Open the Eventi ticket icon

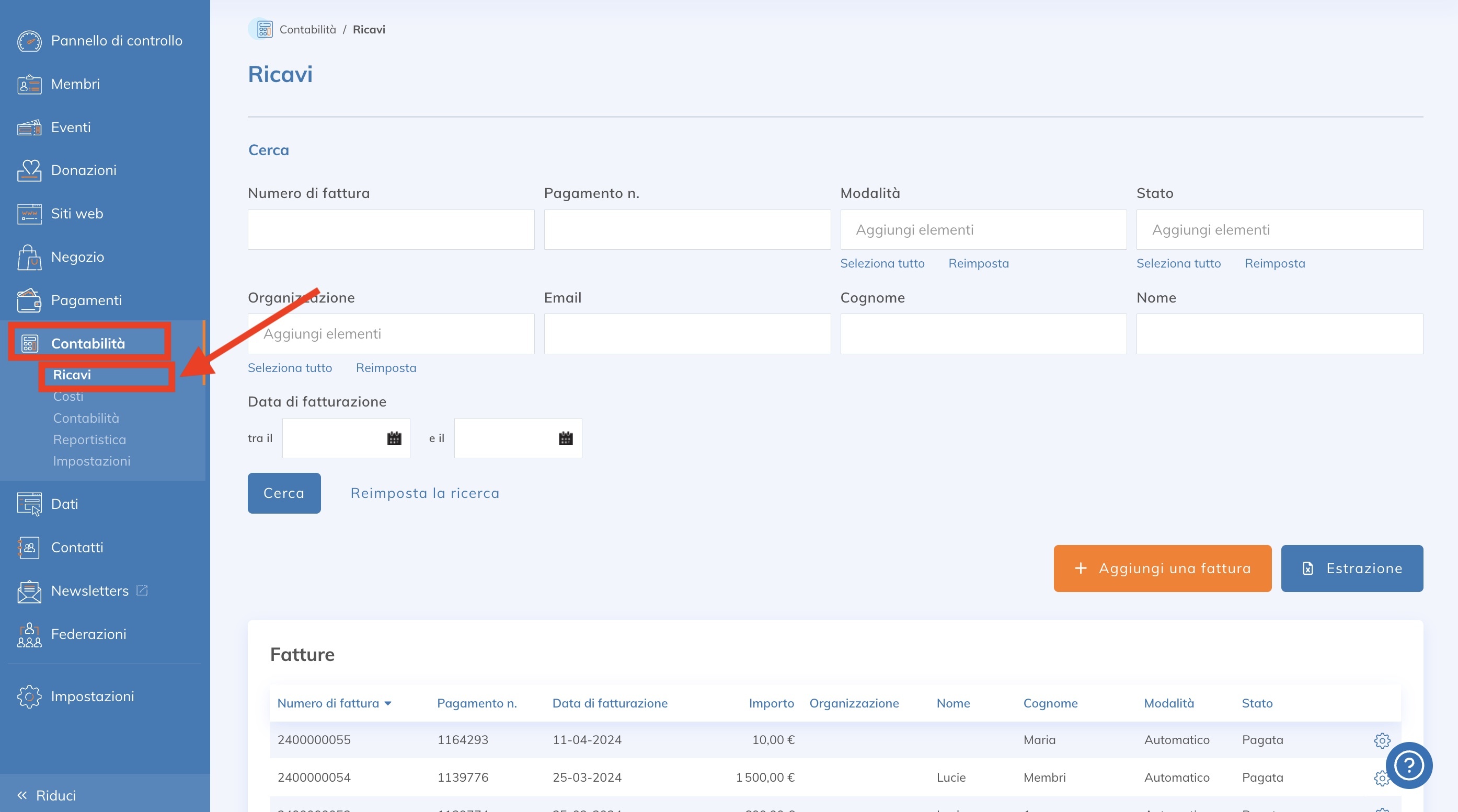(x=29, y=127)
